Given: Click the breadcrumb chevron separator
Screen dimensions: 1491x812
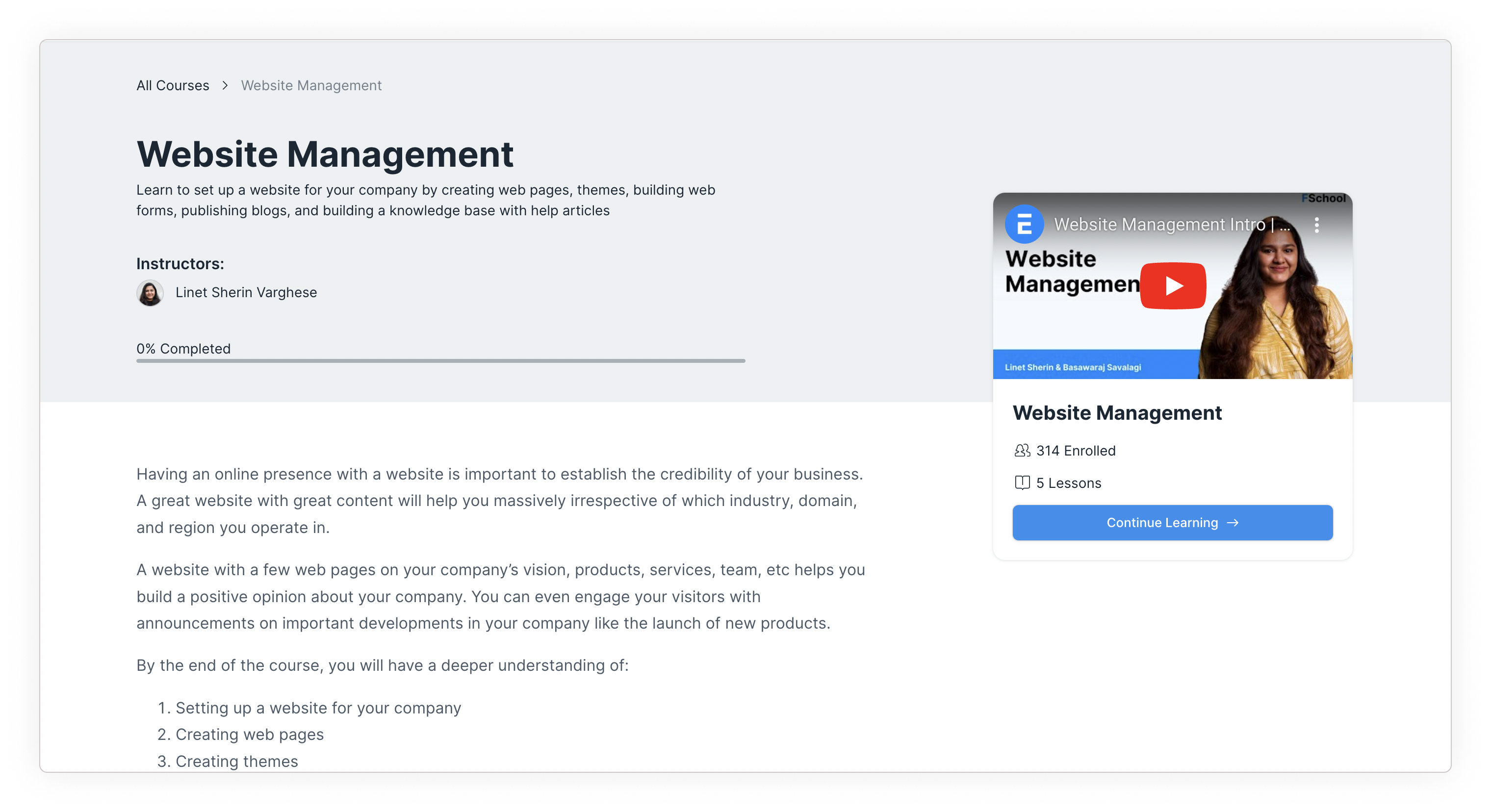Looking at the screenshot, I should [225, 86].
